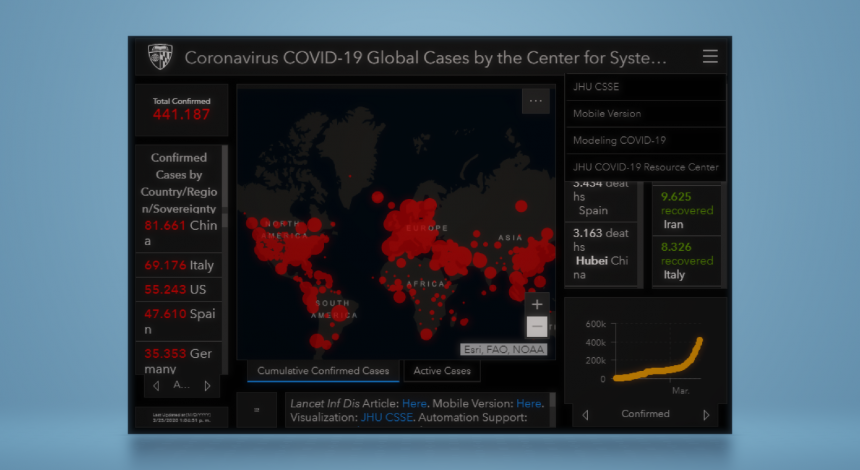Click the SOUTH AMERICA map label
The height and width of the screenshot is (470, 860).
point(334,309)
